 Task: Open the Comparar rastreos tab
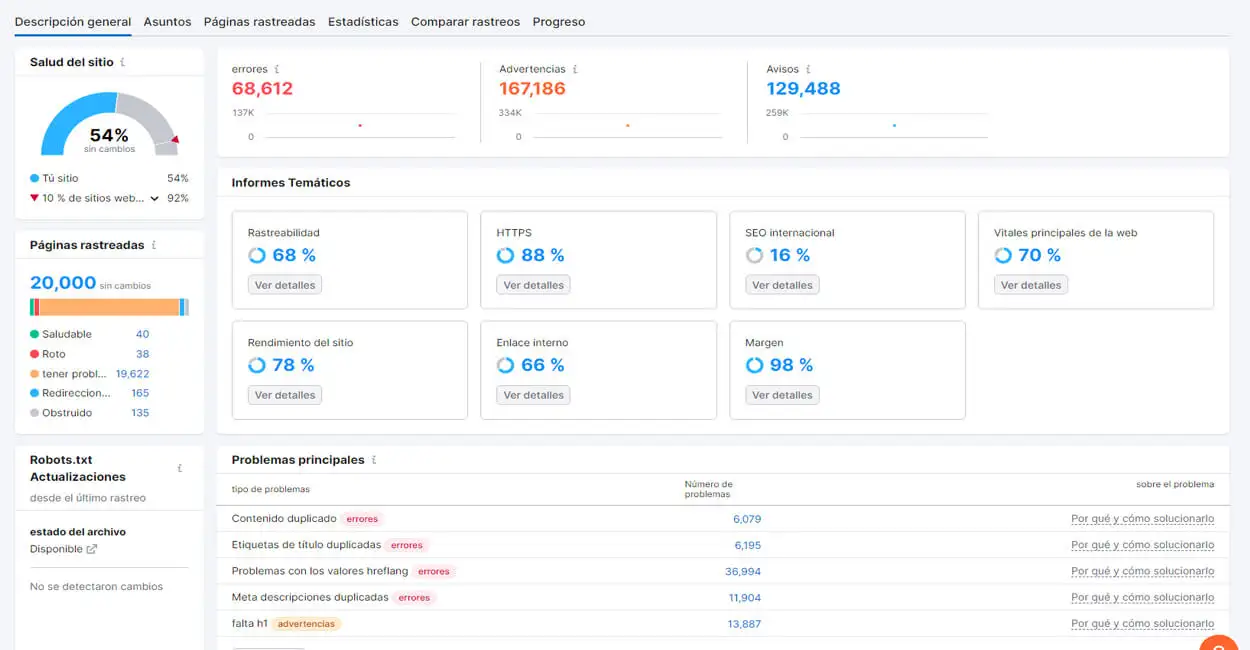(465, 21)
